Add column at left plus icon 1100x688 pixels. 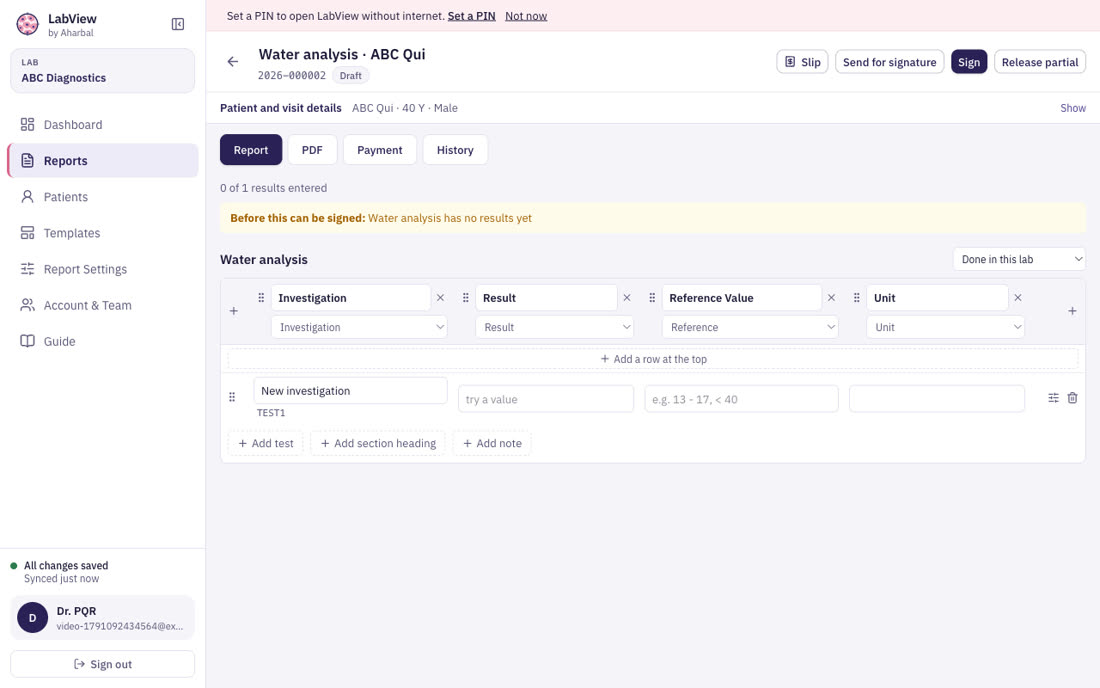coord(234,311)
